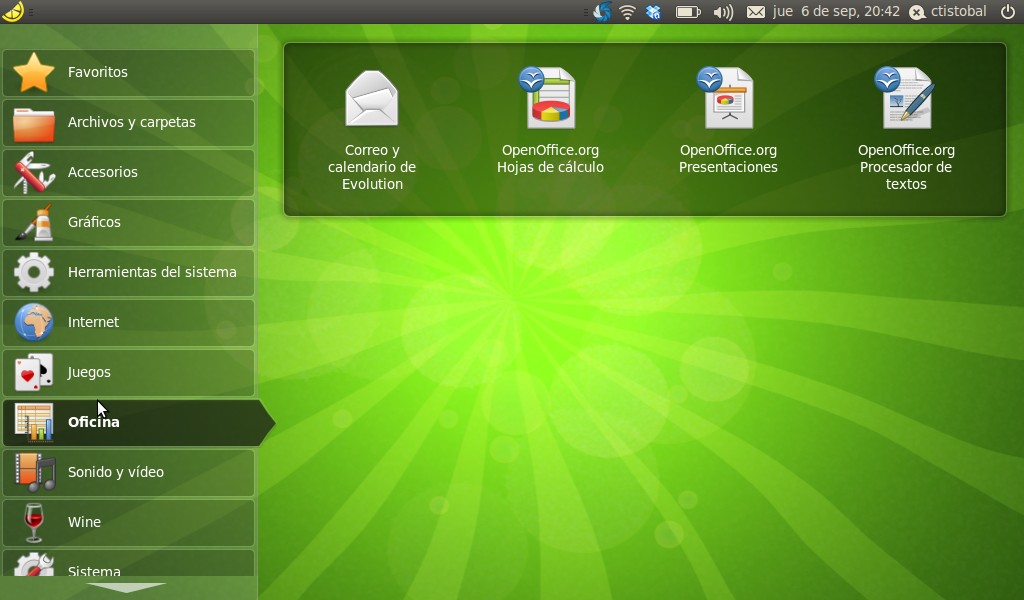Select the Wine category label
Image resolution: width=1024 pixels, height=600 pixels.
[84, 522]
